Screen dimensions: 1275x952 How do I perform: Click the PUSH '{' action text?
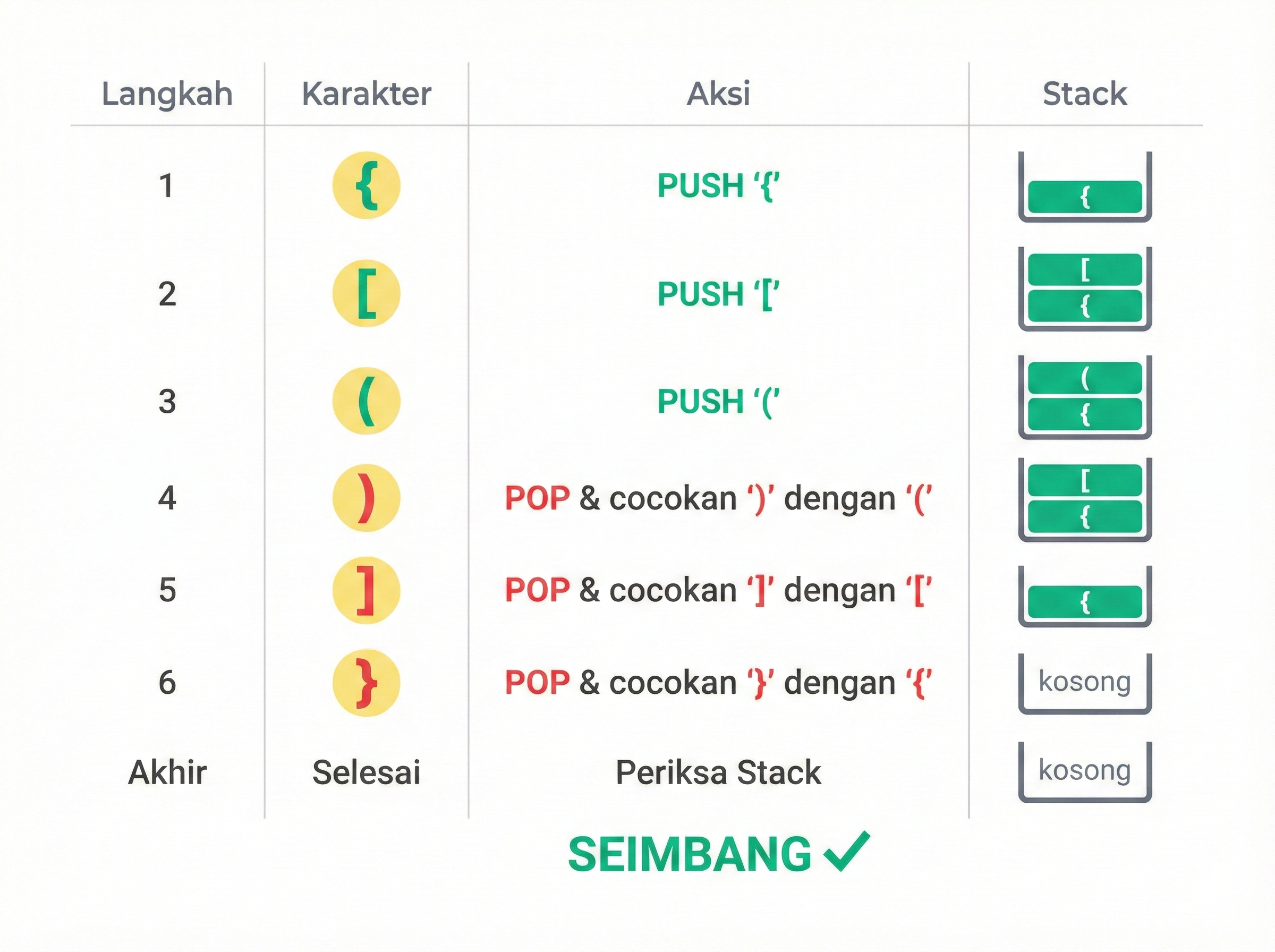[x=718, y=186]
